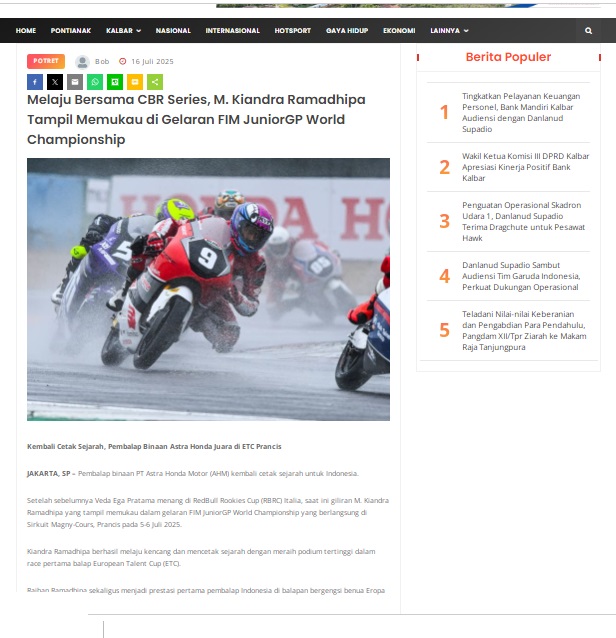The image size is (616, 638).
Task: Open popular article Teladani Nilai-nilai Keberanian
Action: pos(524,331)
